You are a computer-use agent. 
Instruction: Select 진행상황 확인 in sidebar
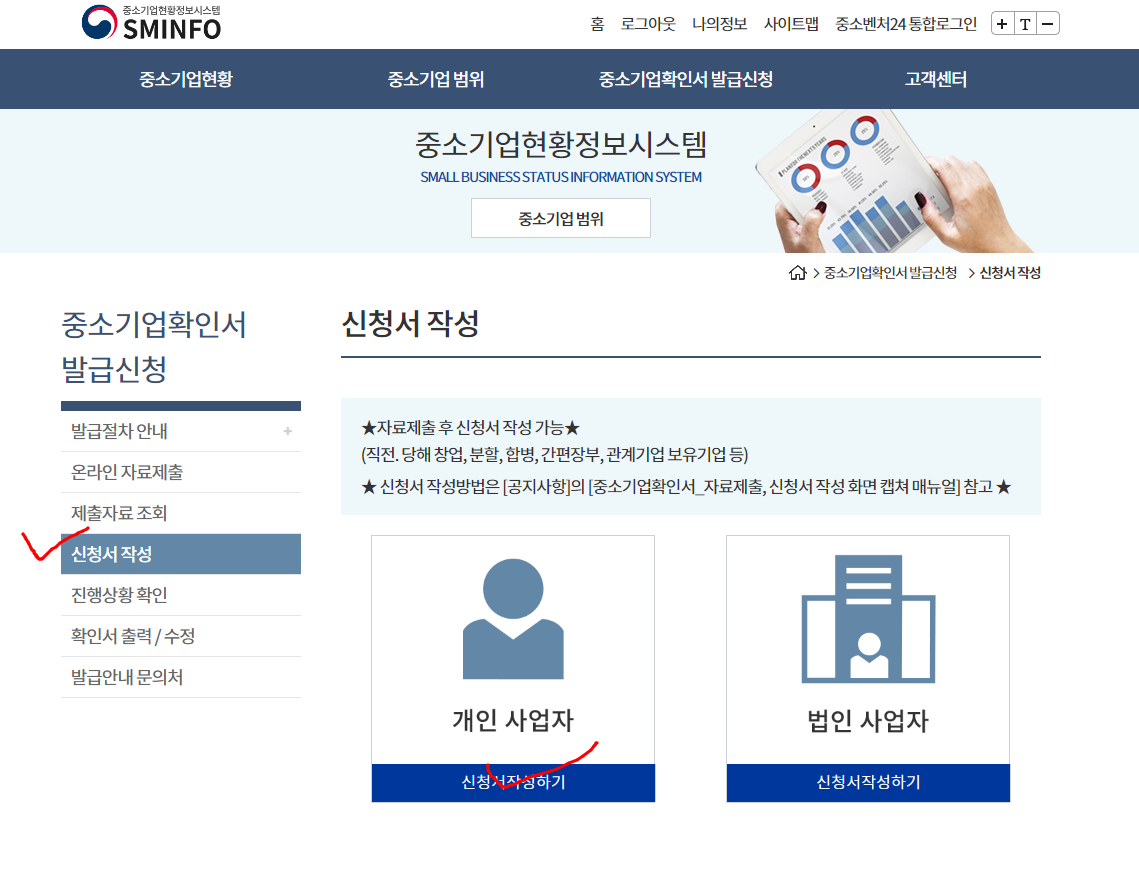(181, 595)
